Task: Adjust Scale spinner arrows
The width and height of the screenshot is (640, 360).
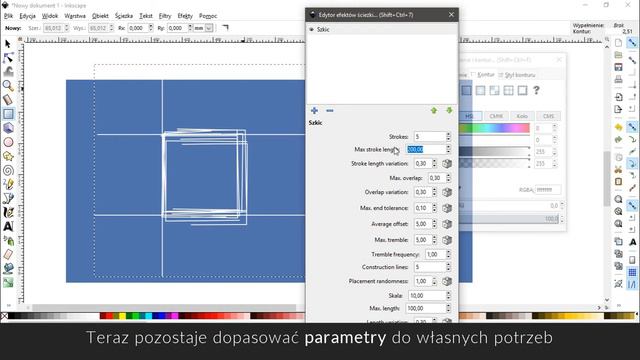Action: click(x=448, y=296)
